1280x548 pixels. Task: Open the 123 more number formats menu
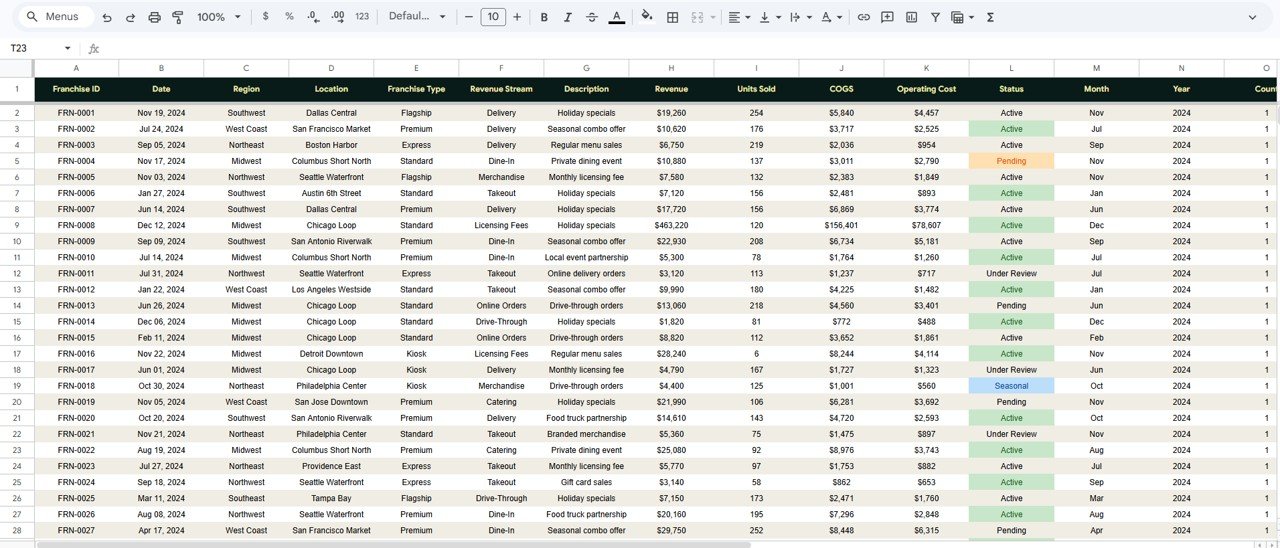tap(362, 17)
